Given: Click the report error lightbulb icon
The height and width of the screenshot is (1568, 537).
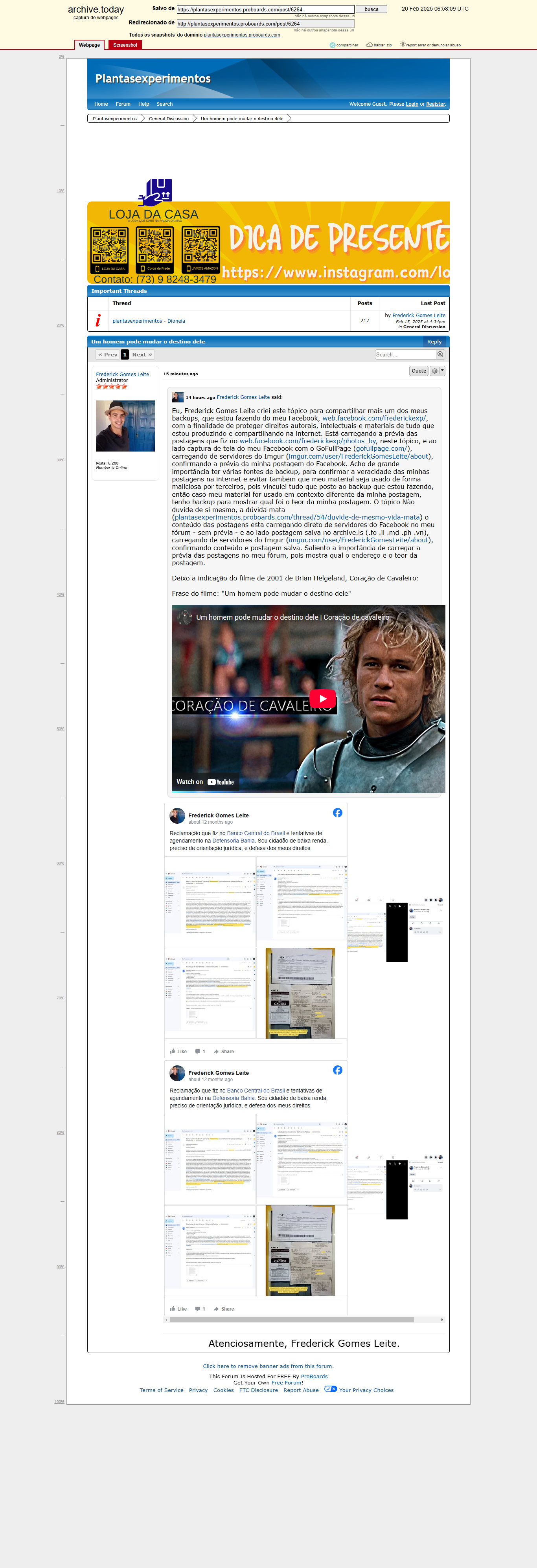Looking at the screenshot, I should click(x=403, y=44).
